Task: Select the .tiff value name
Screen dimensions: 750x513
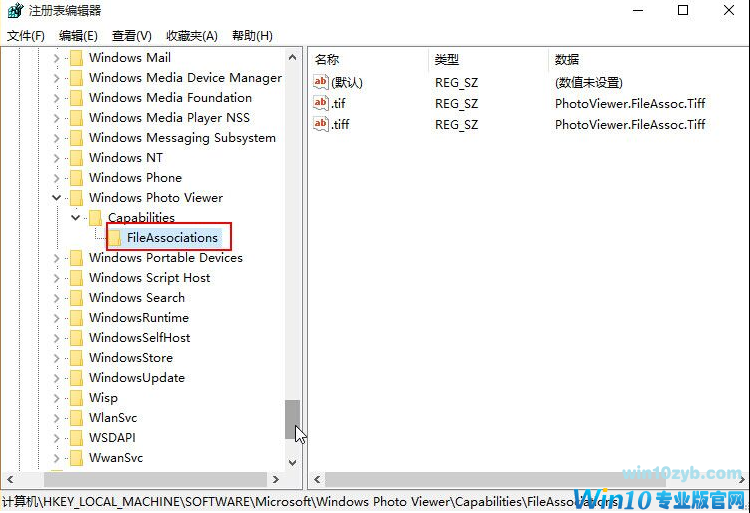Action: (341, 124)
